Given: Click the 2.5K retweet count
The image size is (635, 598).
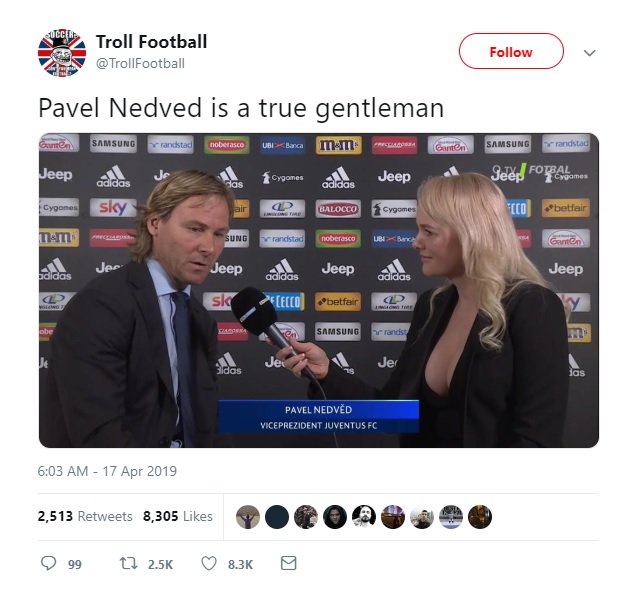Looking at the screenshot, I should (160, 564).
